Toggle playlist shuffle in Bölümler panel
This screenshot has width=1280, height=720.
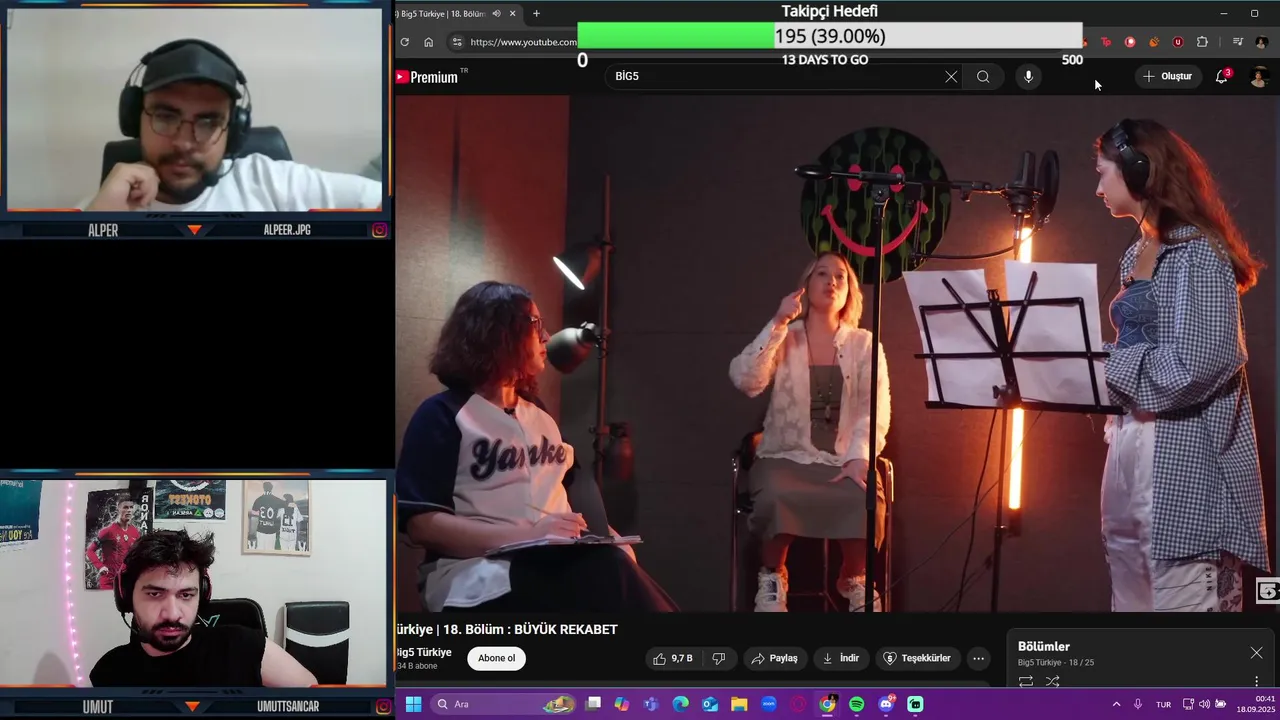pos(1052,681)
